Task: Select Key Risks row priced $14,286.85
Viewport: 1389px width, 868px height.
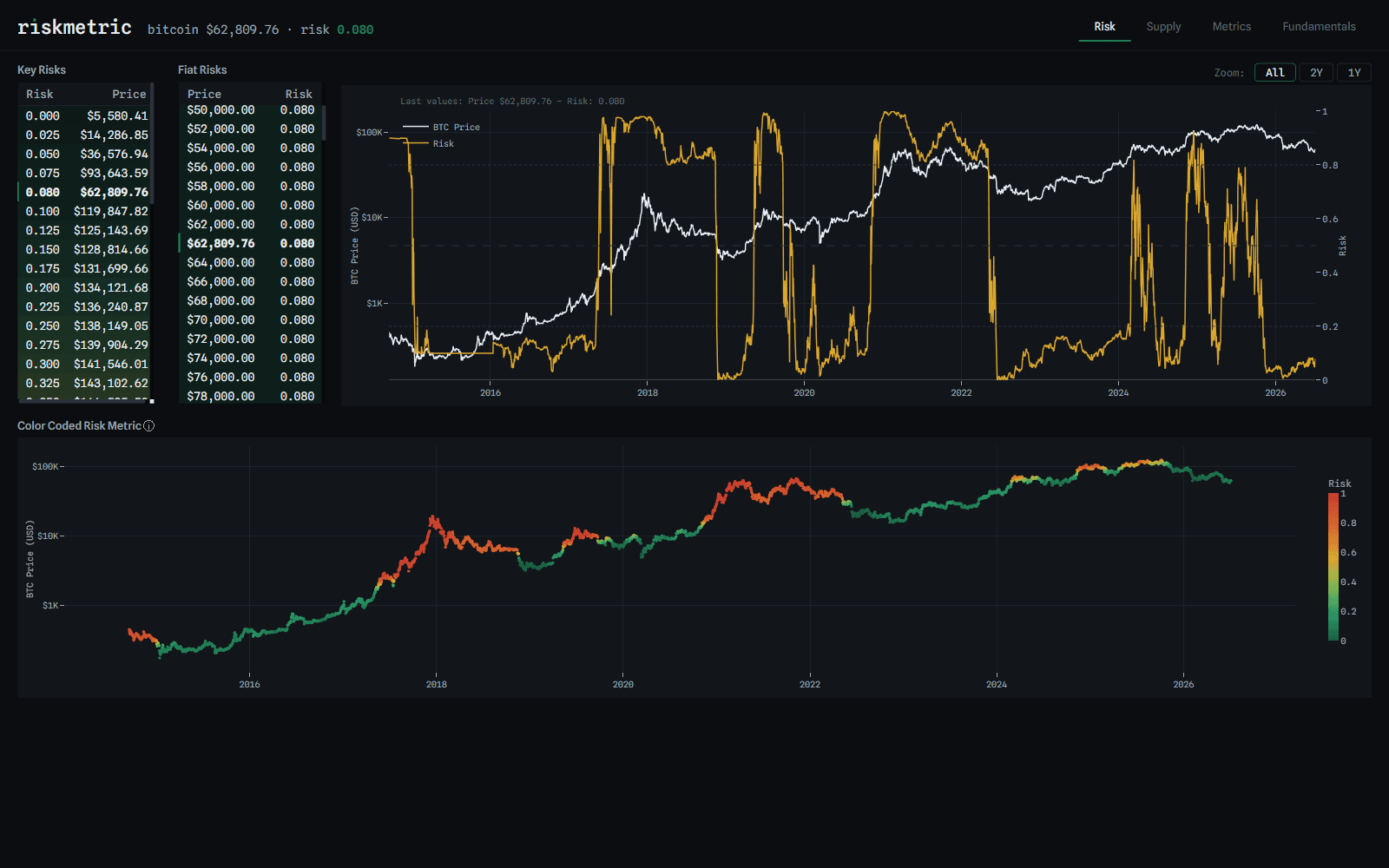Action: (x=86, y=135)
